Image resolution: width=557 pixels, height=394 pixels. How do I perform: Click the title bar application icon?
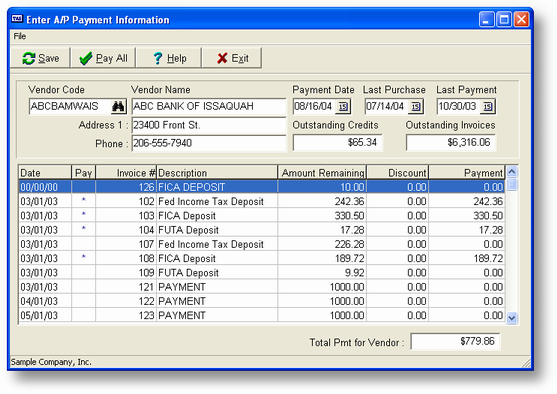17,19
